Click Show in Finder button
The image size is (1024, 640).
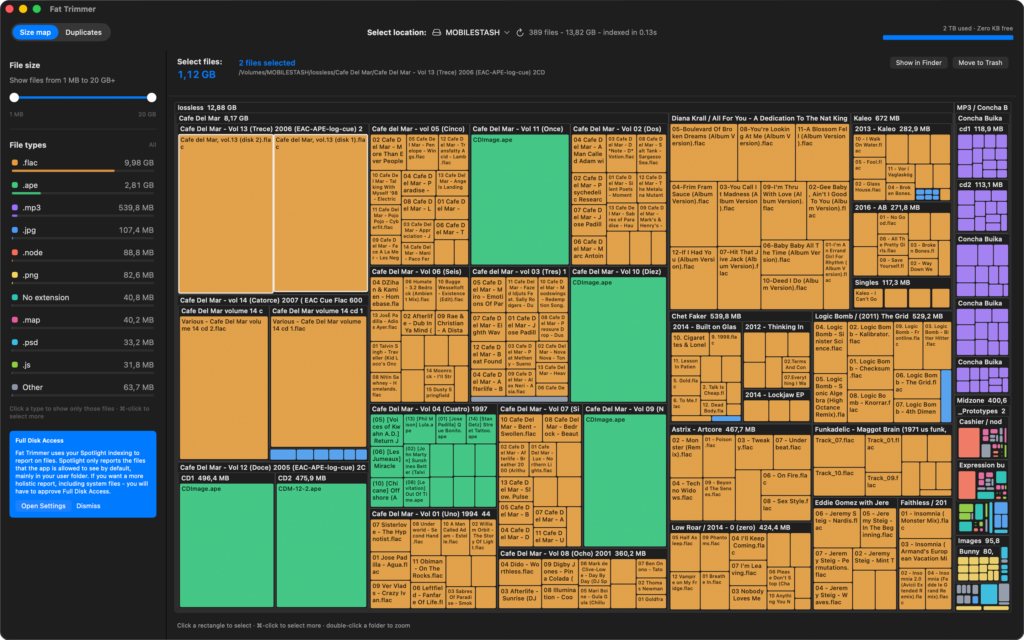click(x=918, y=63)
